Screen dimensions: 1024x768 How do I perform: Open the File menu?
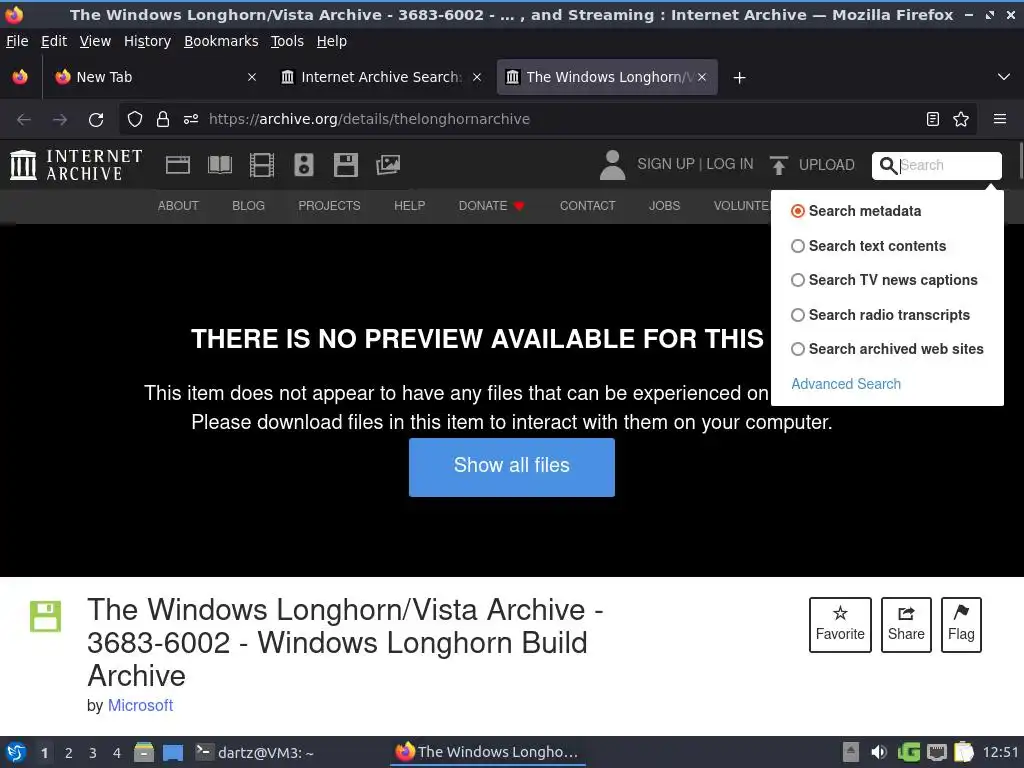tap(17, 41)
